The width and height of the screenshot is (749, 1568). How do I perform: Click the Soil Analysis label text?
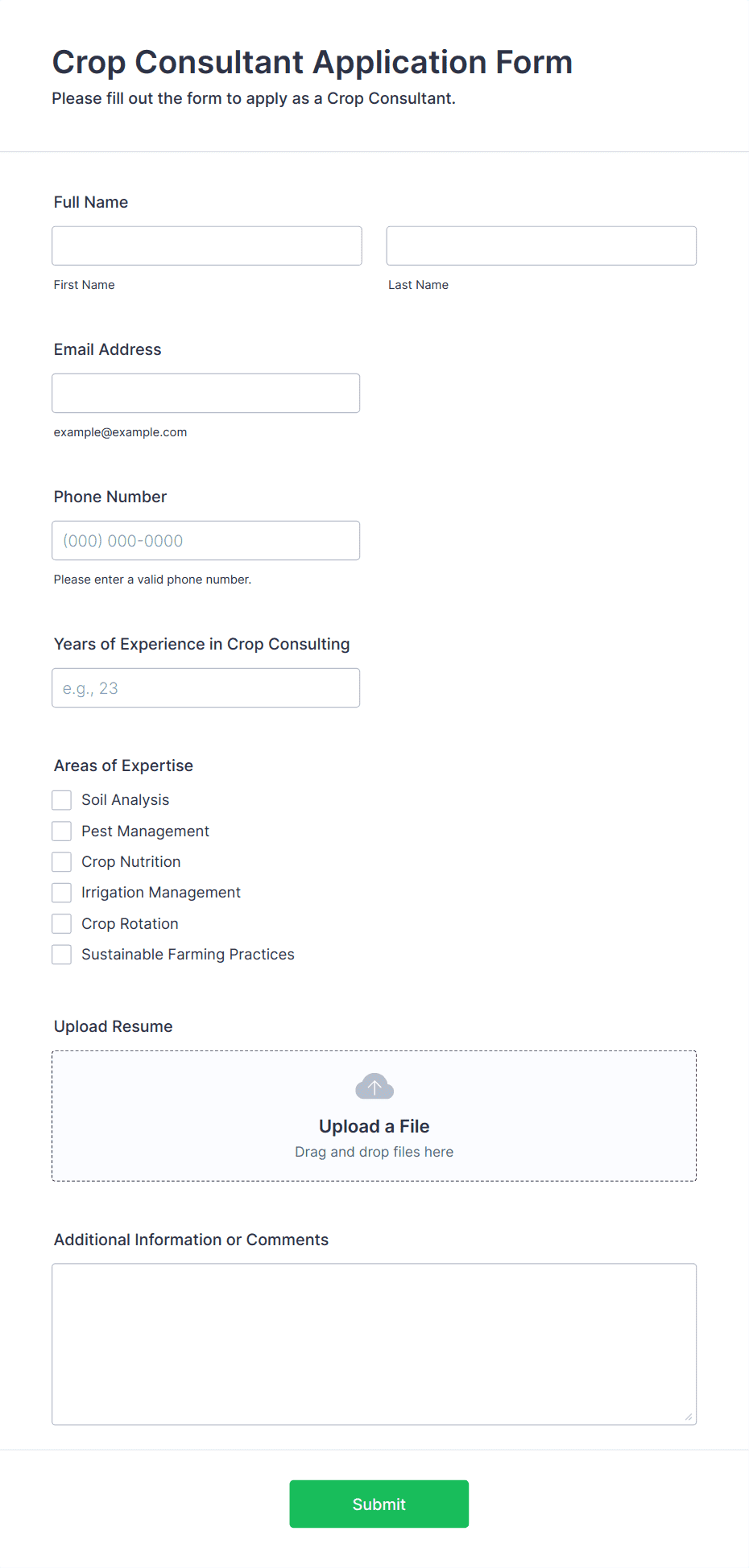126,800
